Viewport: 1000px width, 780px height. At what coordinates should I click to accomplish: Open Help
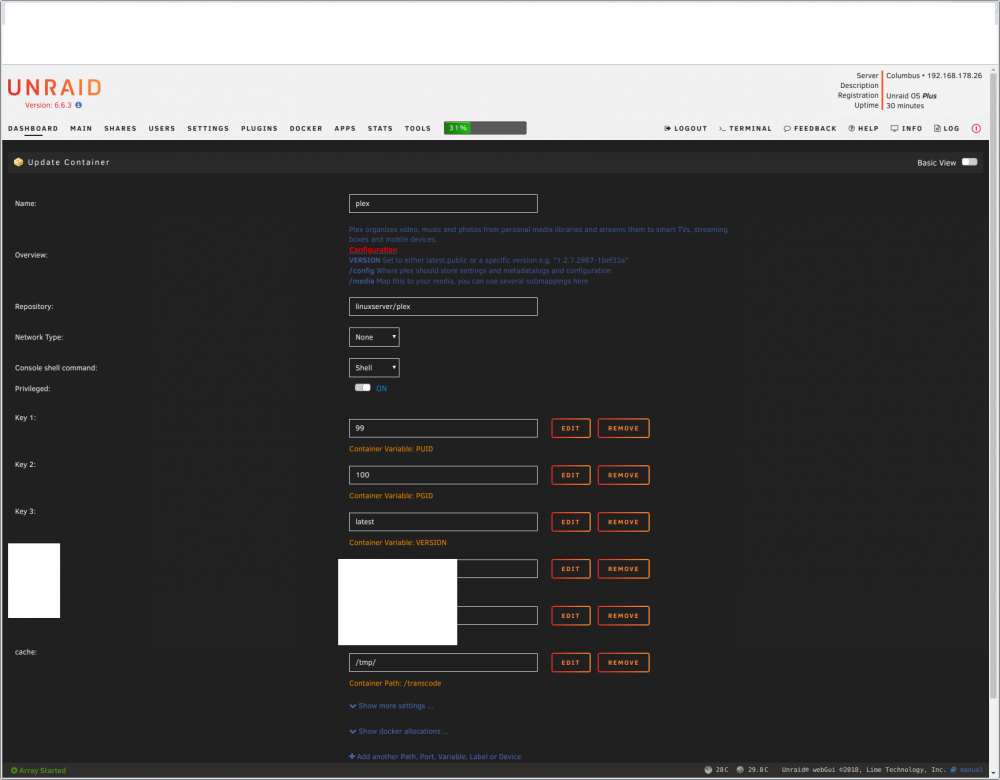coord(864,128)
